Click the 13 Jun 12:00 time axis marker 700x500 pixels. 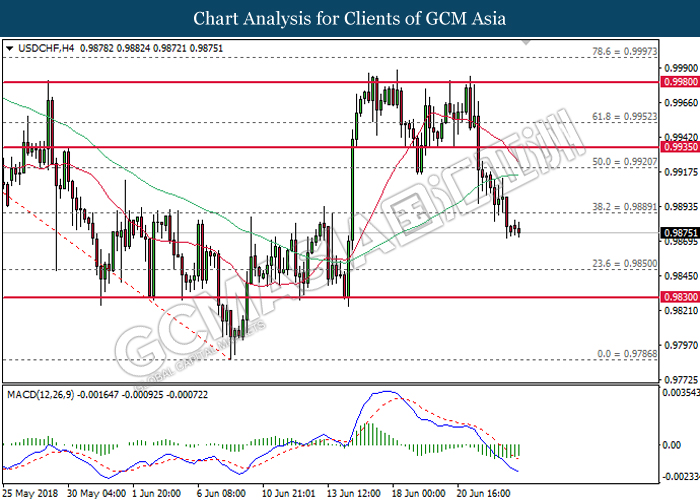click(354, 493)
